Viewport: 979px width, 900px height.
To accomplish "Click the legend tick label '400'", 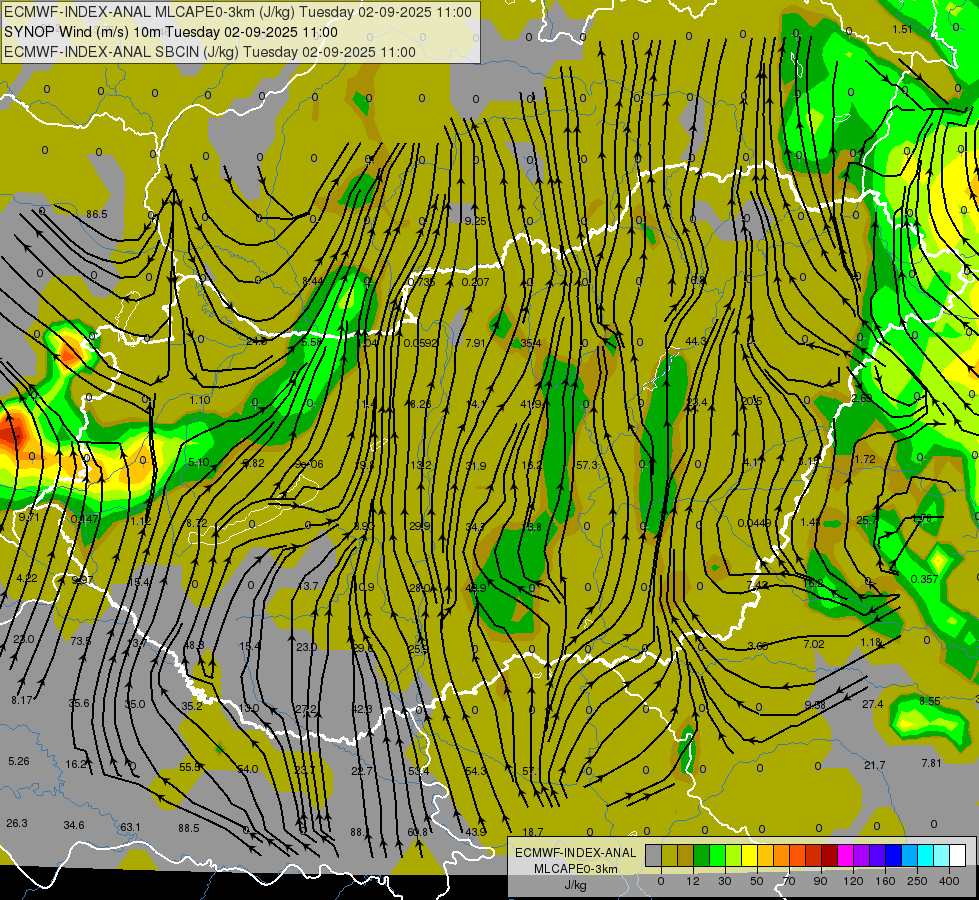I will [x=949, y=881].
